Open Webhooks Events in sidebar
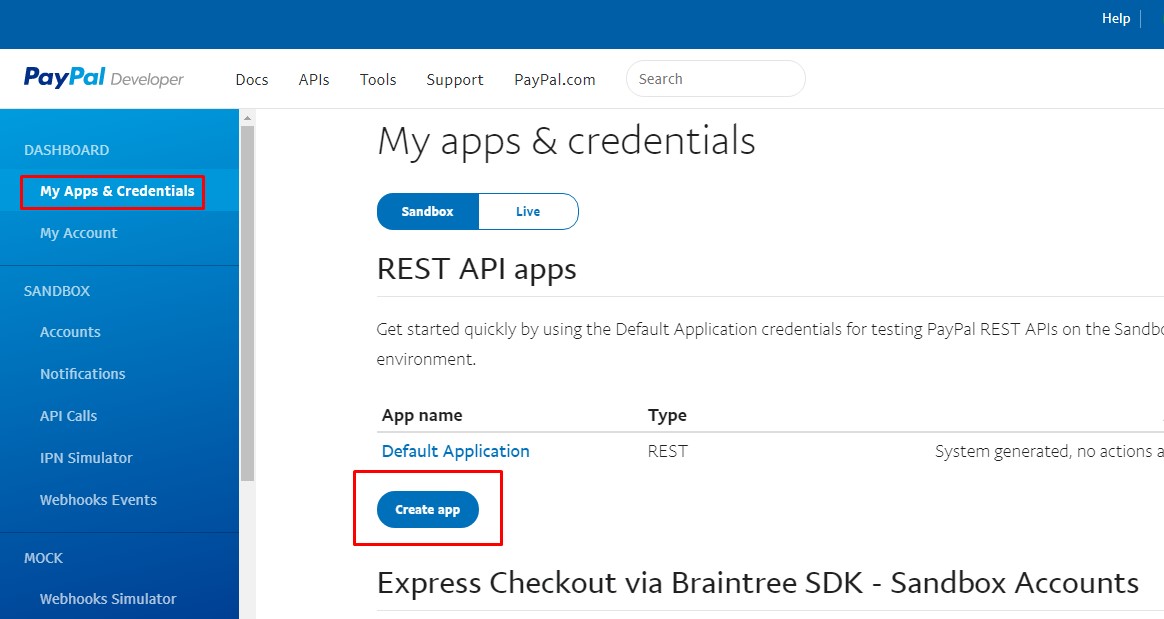This screenshot has height=619, width=1164. 98,500
